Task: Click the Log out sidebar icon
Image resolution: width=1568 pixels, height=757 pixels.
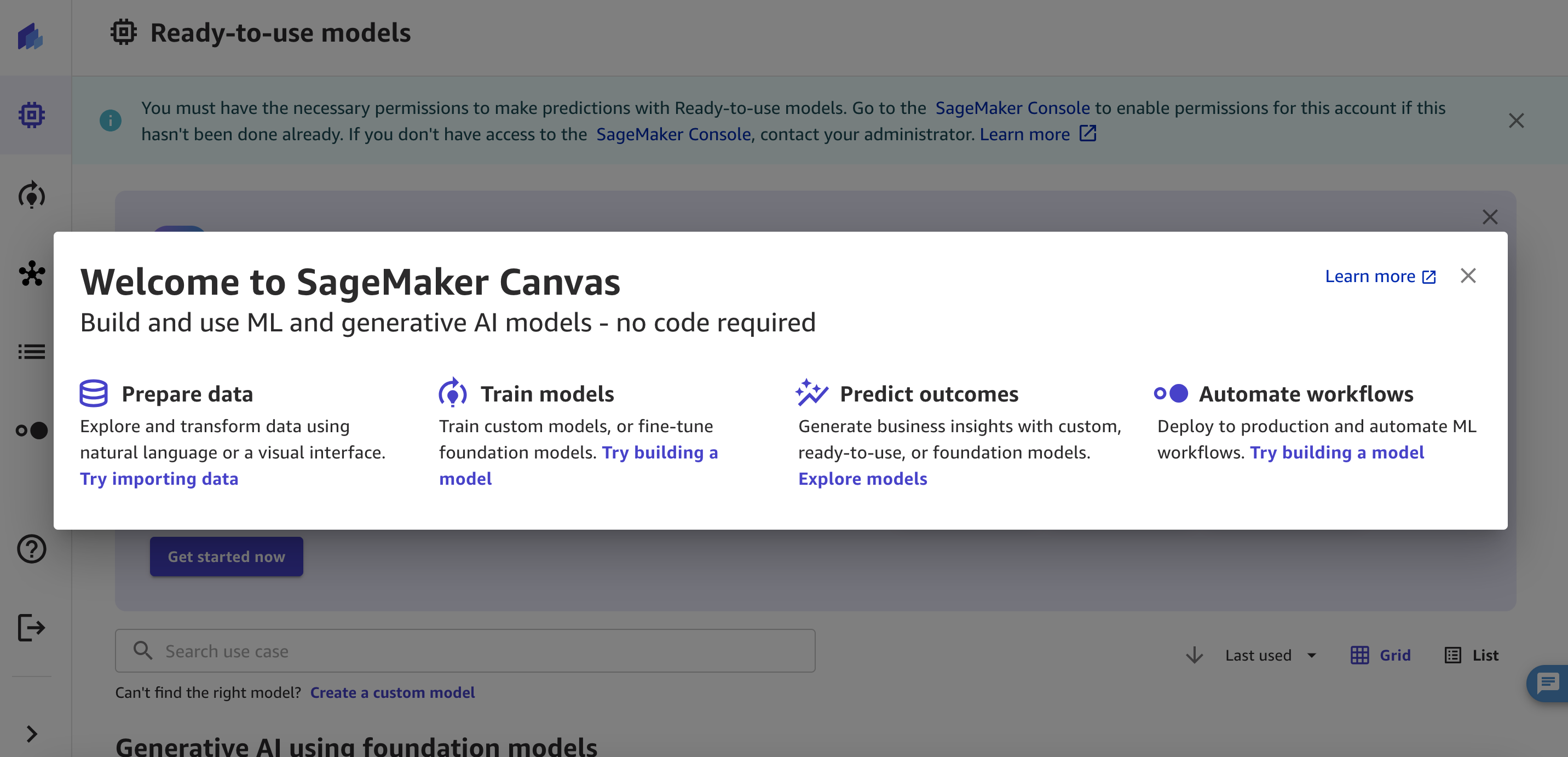Action: point(32,627)
